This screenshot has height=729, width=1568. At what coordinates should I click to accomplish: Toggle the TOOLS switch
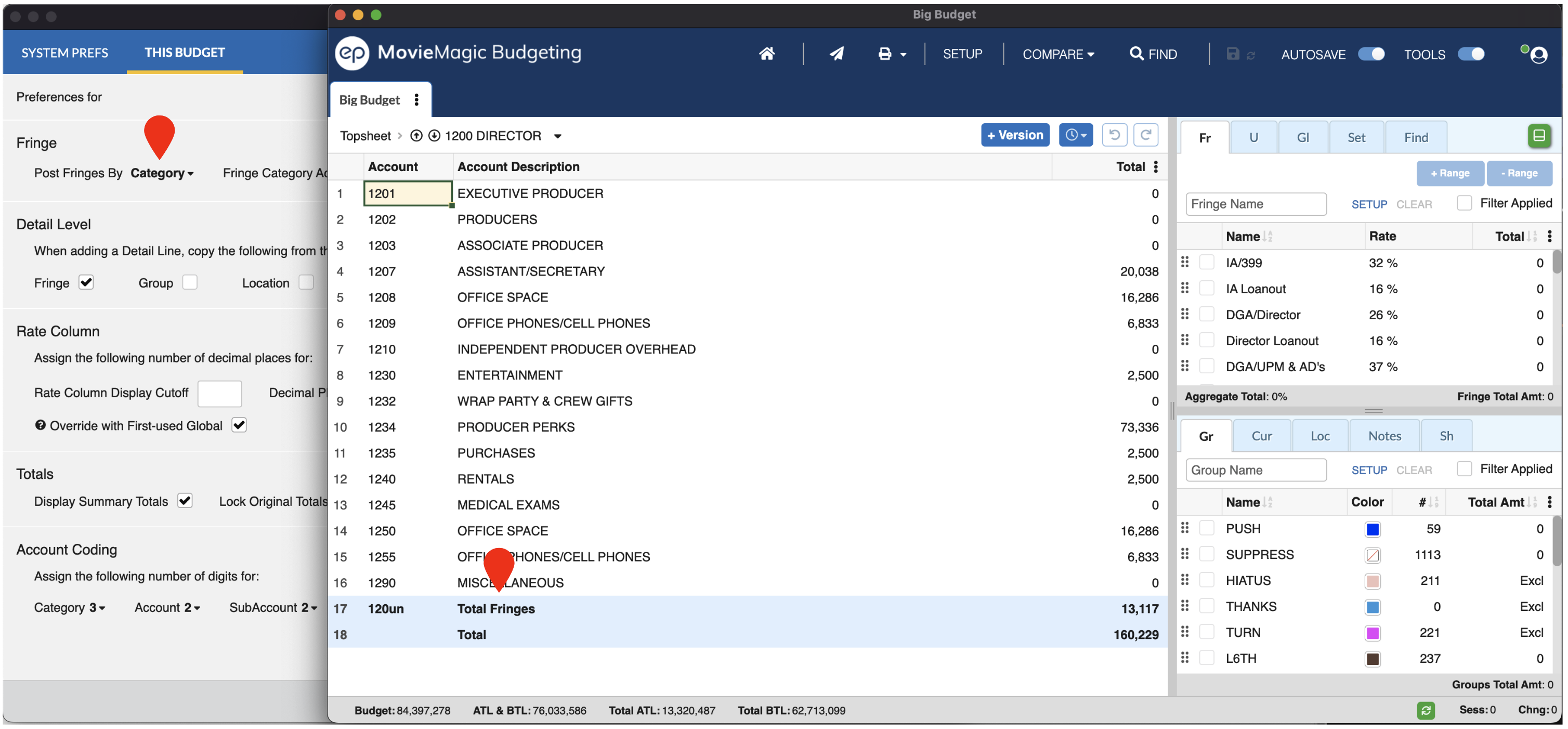tap(1471, 54)
